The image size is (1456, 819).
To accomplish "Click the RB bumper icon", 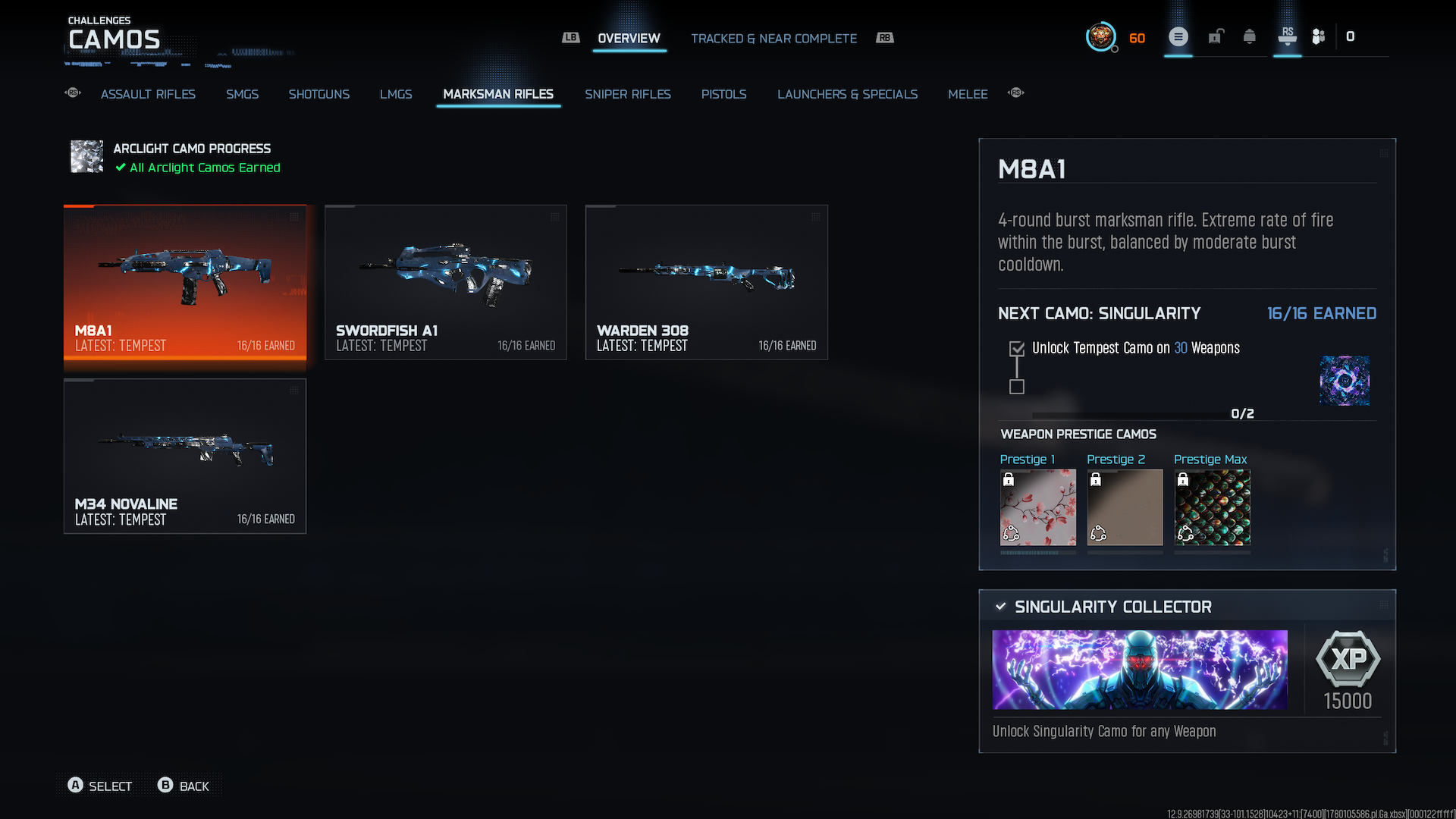I will point(885,38).
